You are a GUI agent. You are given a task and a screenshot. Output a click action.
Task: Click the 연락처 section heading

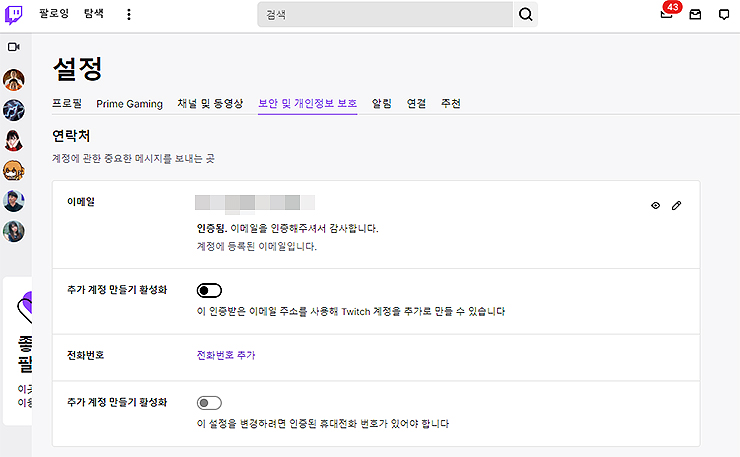click(71, 136)
